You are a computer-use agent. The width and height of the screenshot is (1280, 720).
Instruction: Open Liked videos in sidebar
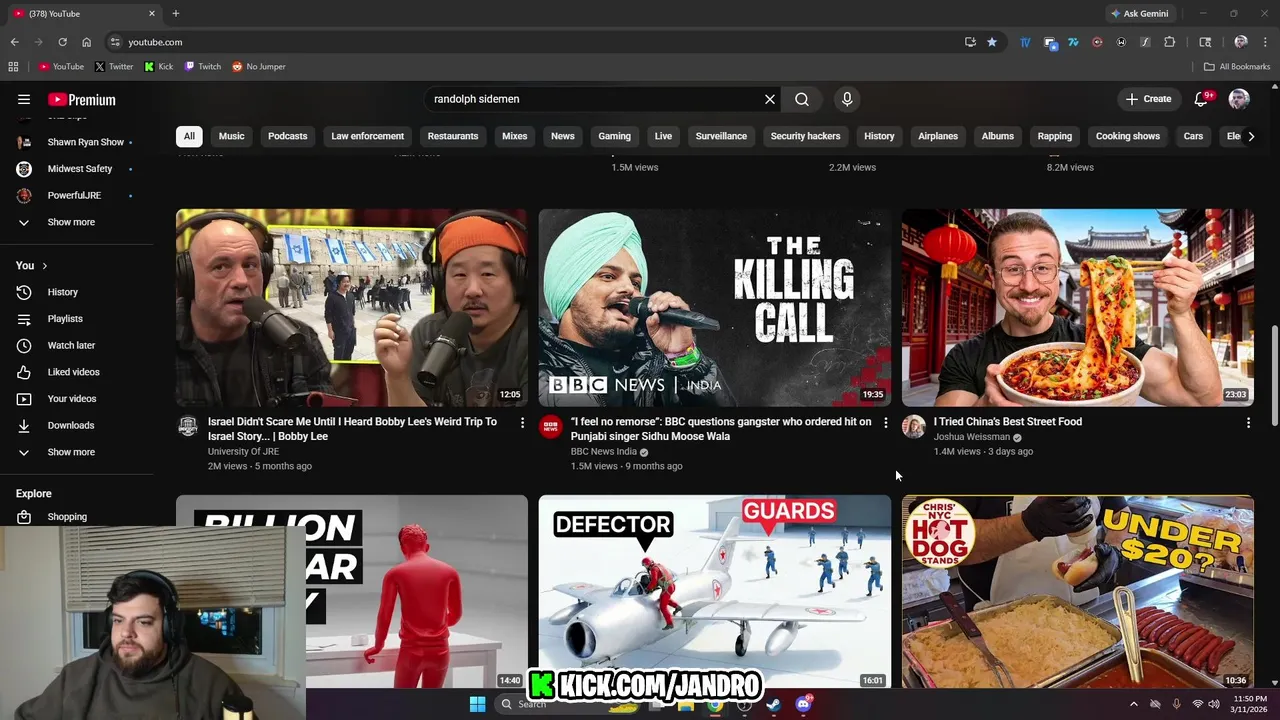point(73,372)
